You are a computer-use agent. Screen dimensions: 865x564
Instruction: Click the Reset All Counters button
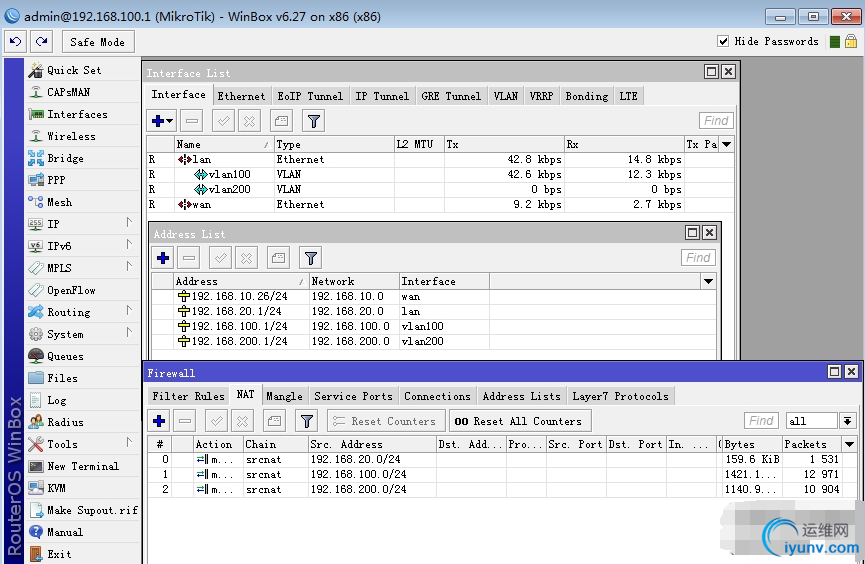click(x=518, y=421)
